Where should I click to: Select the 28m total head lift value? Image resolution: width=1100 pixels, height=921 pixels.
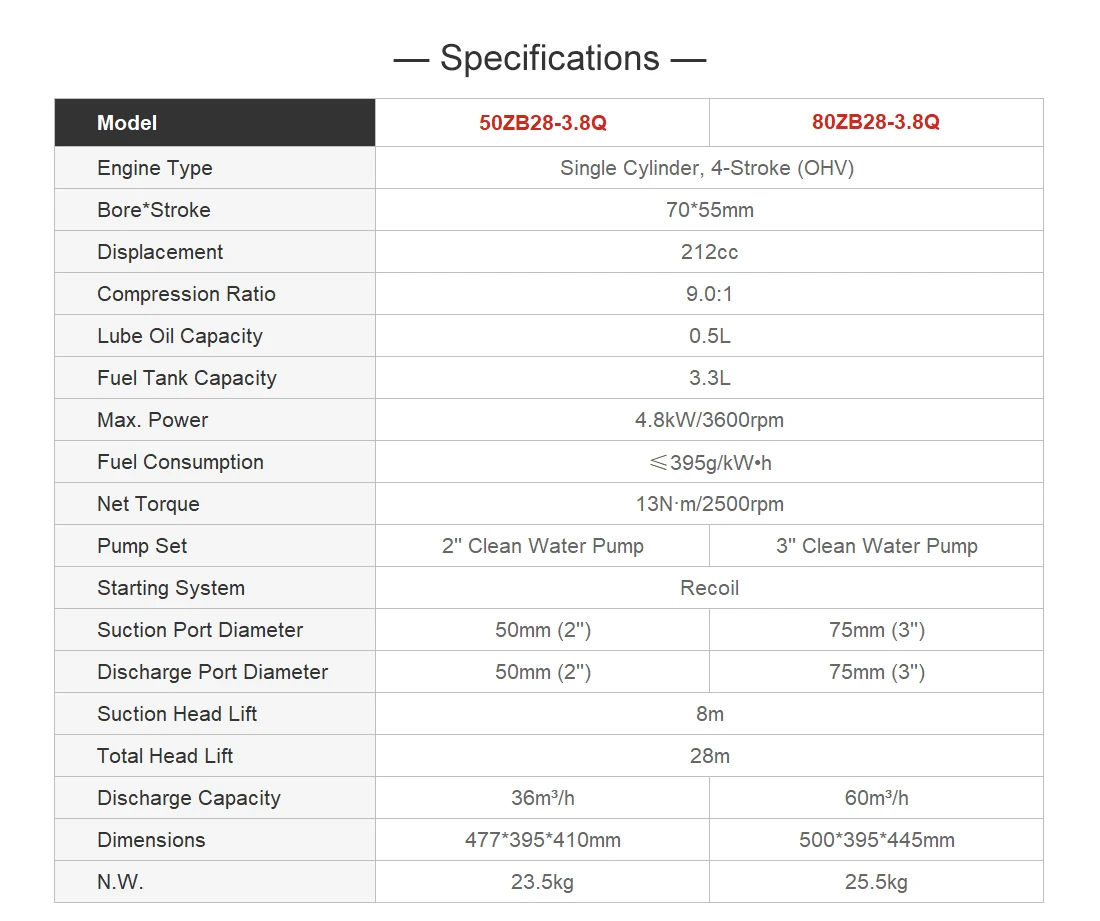709,756
